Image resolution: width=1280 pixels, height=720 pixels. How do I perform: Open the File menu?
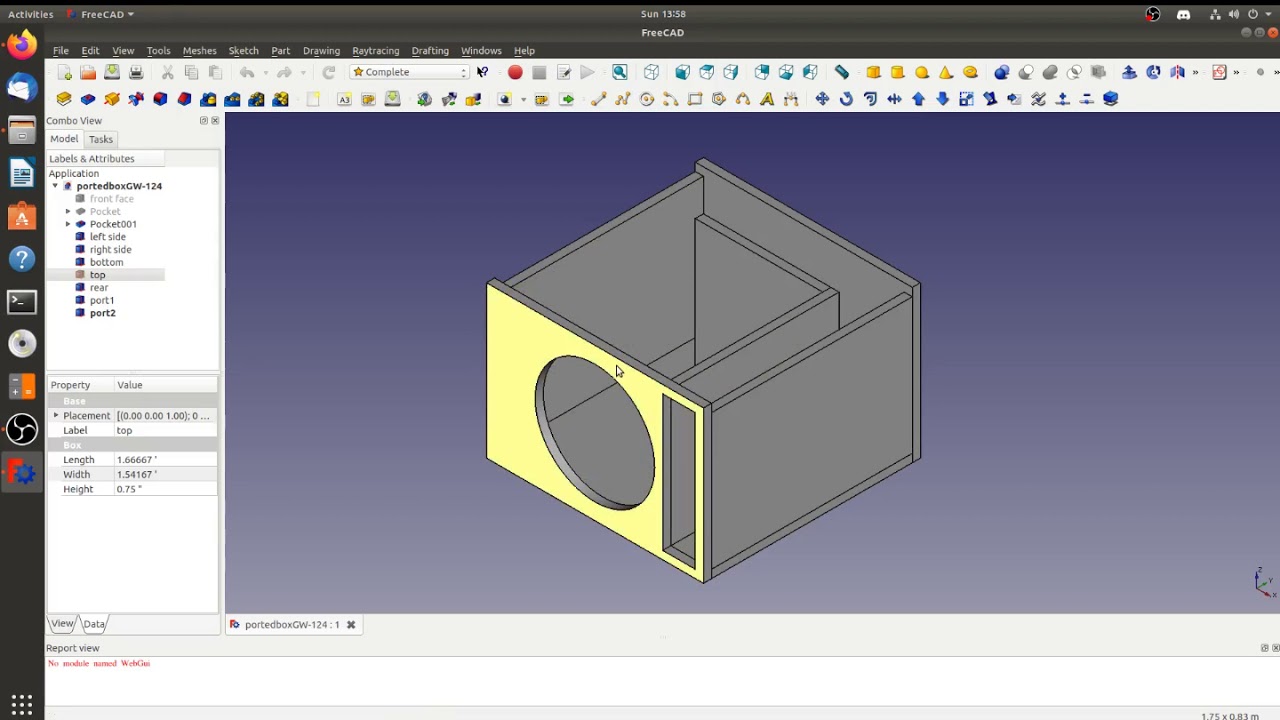61,50
